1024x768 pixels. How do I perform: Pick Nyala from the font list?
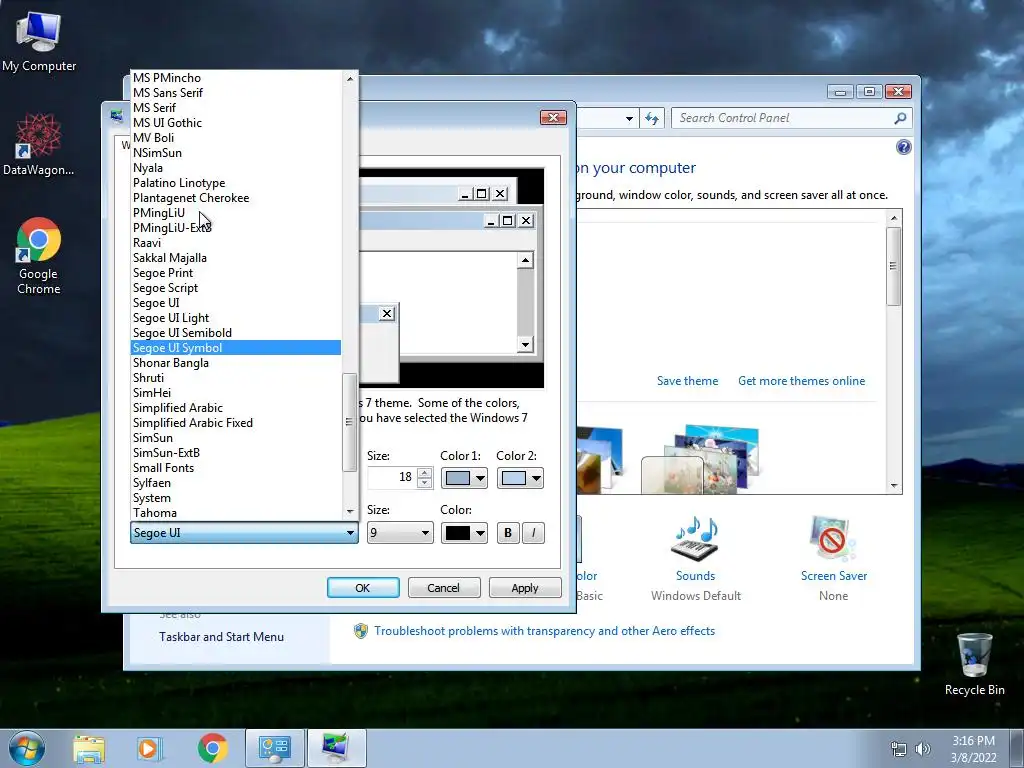tap(235, 168)
